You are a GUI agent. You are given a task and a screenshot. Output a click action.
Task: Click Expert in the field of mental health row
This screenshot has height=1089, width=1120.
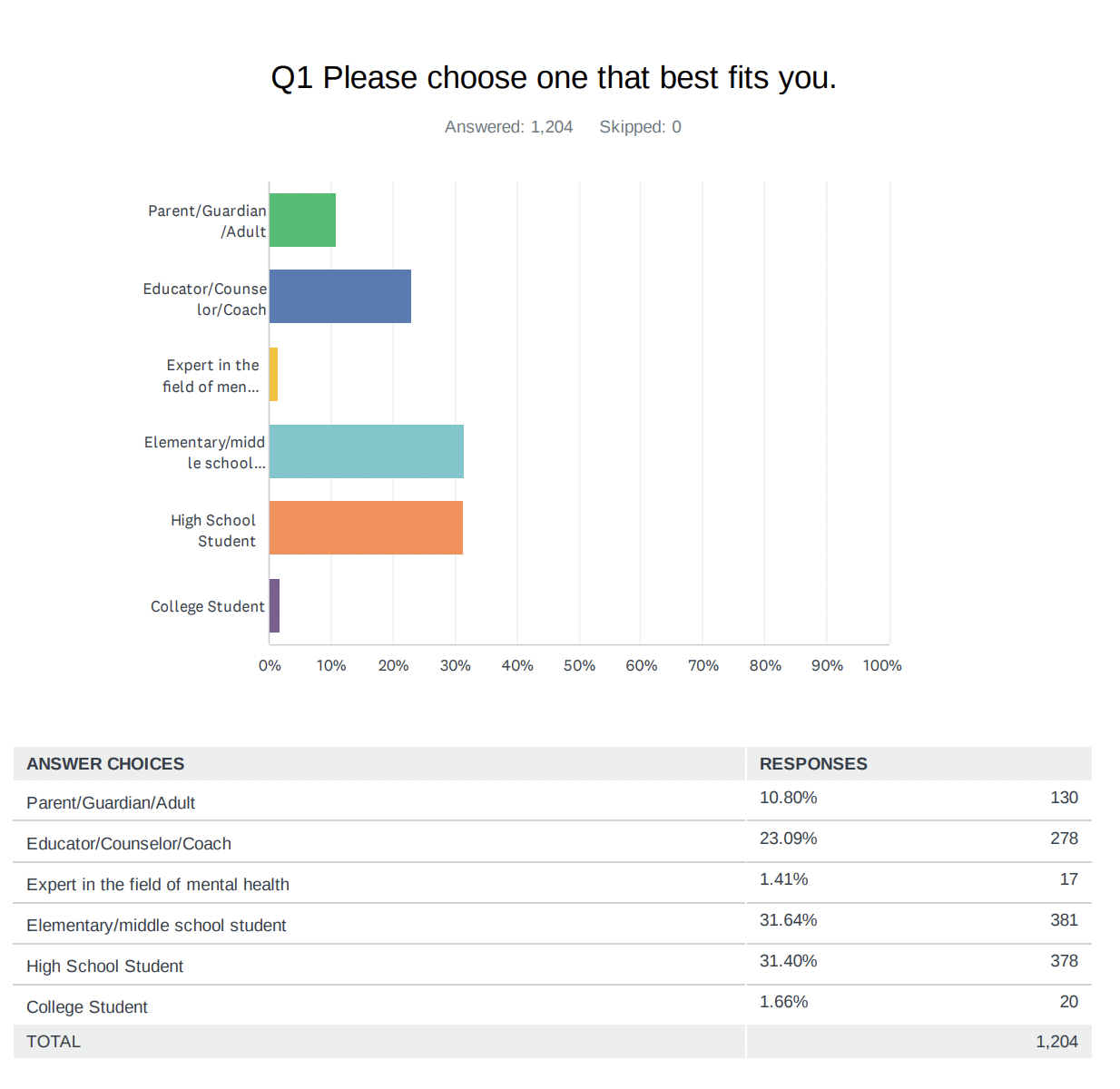tap(553, 882)
